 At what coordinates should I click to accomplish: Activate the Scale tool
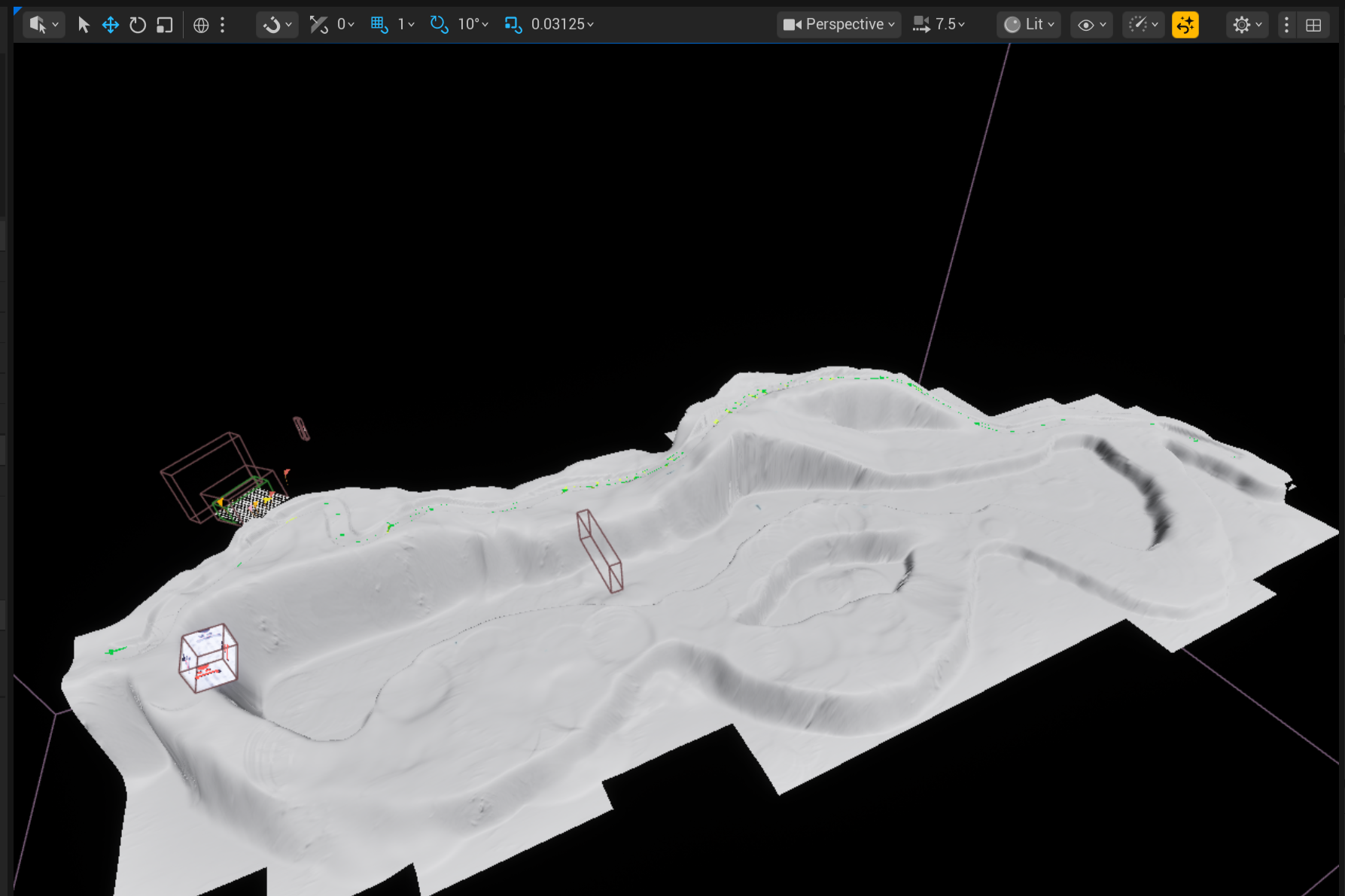(x=164, y=24)
